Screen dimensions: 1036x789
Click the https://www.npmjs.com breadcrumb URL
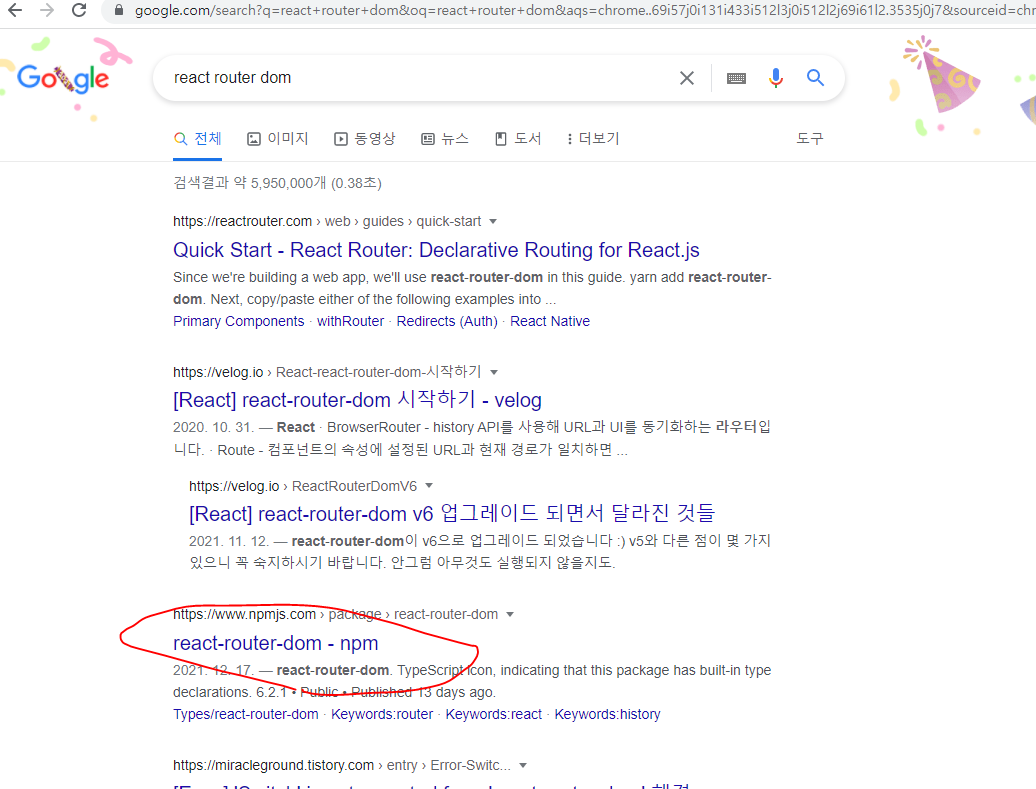(244, 615)
